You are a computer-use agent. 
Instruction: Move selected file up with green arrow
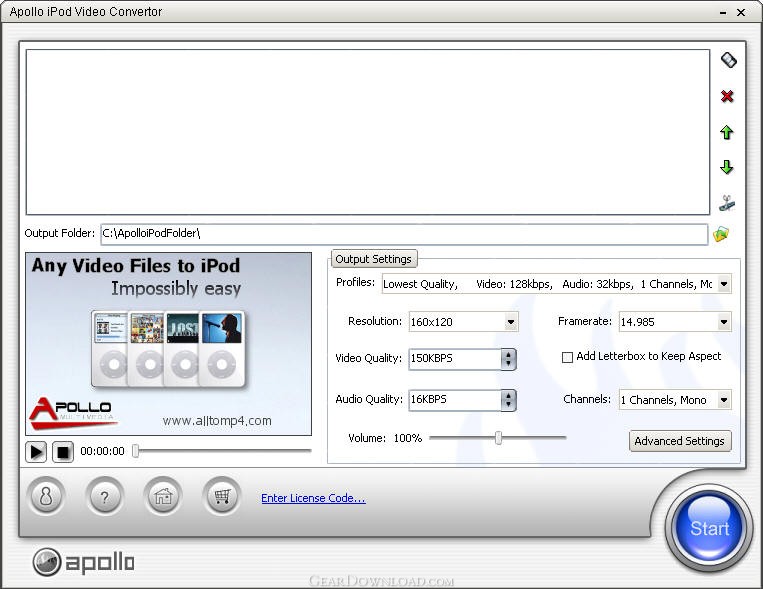727,132
